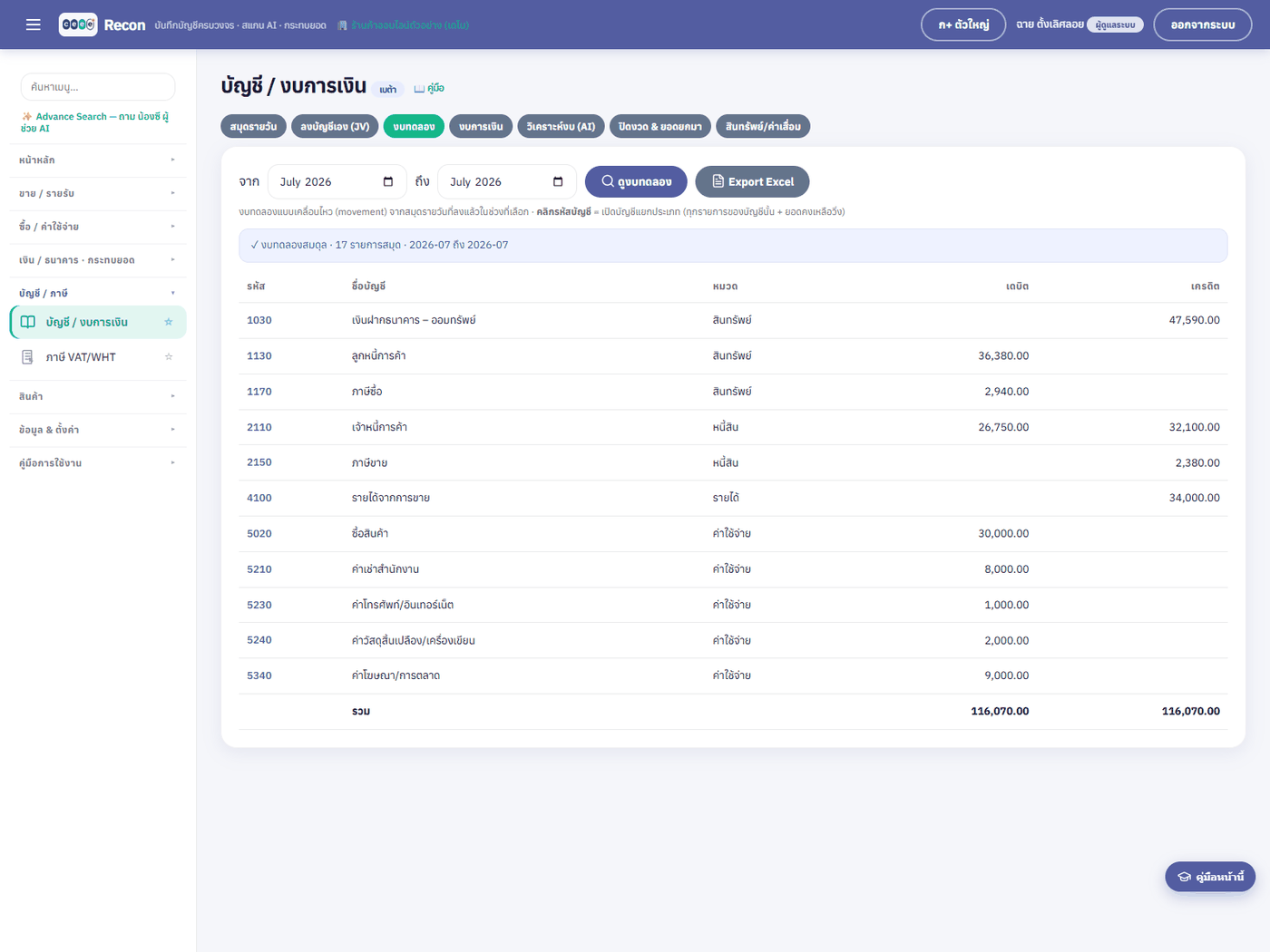Favorite บัญชี / งบการเงิน with its star
Screen dimensions: 1270x952
pos(169,322)
